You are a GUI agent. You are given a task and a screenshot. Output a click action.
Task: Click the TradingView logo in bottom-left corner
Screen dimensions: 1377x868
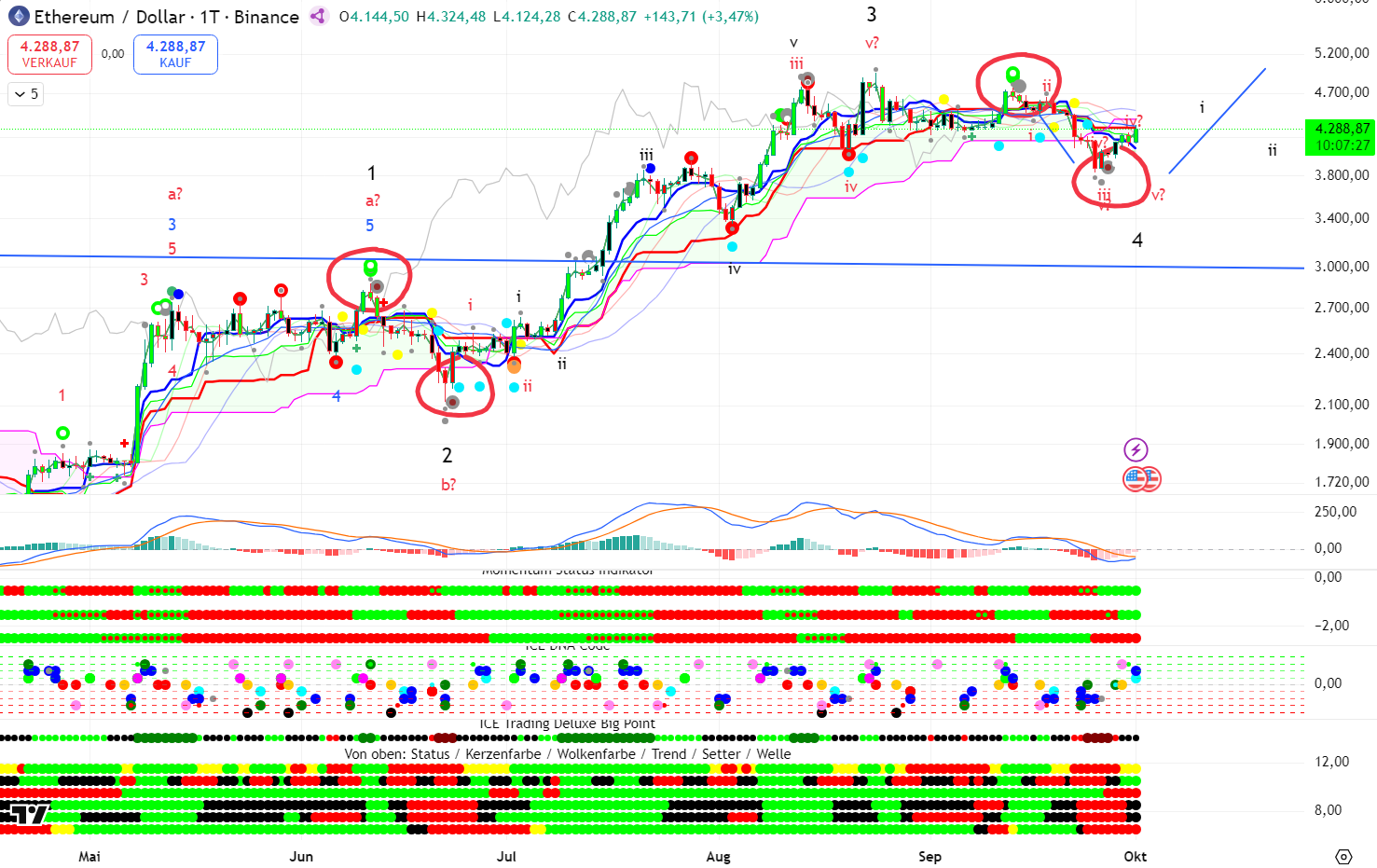(x=24, y=814)
